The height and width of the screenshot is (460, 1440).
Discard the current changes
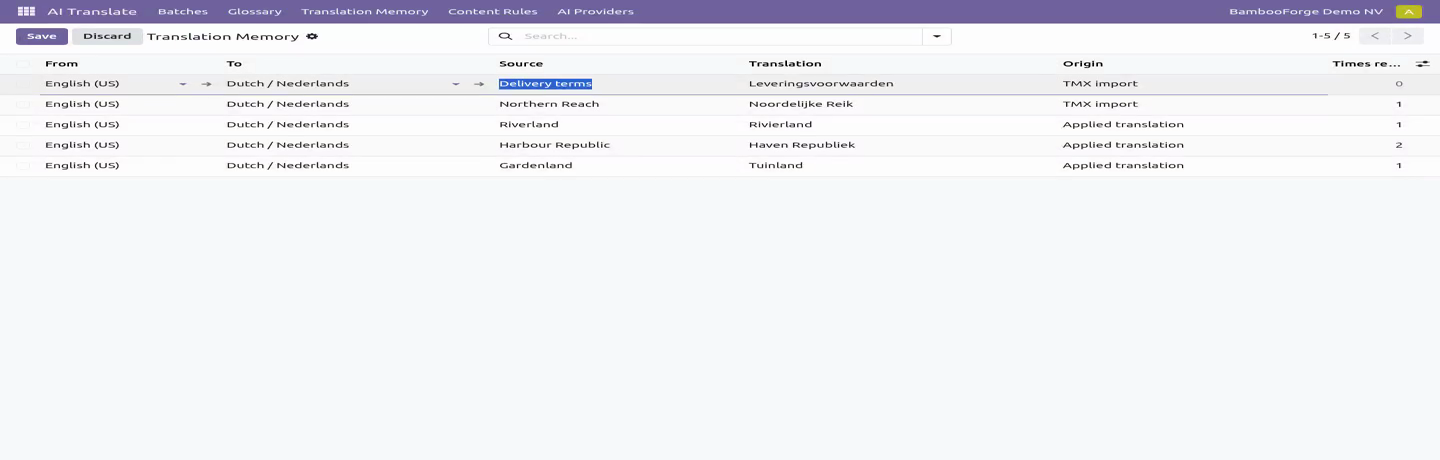click(x=107, y=36)
